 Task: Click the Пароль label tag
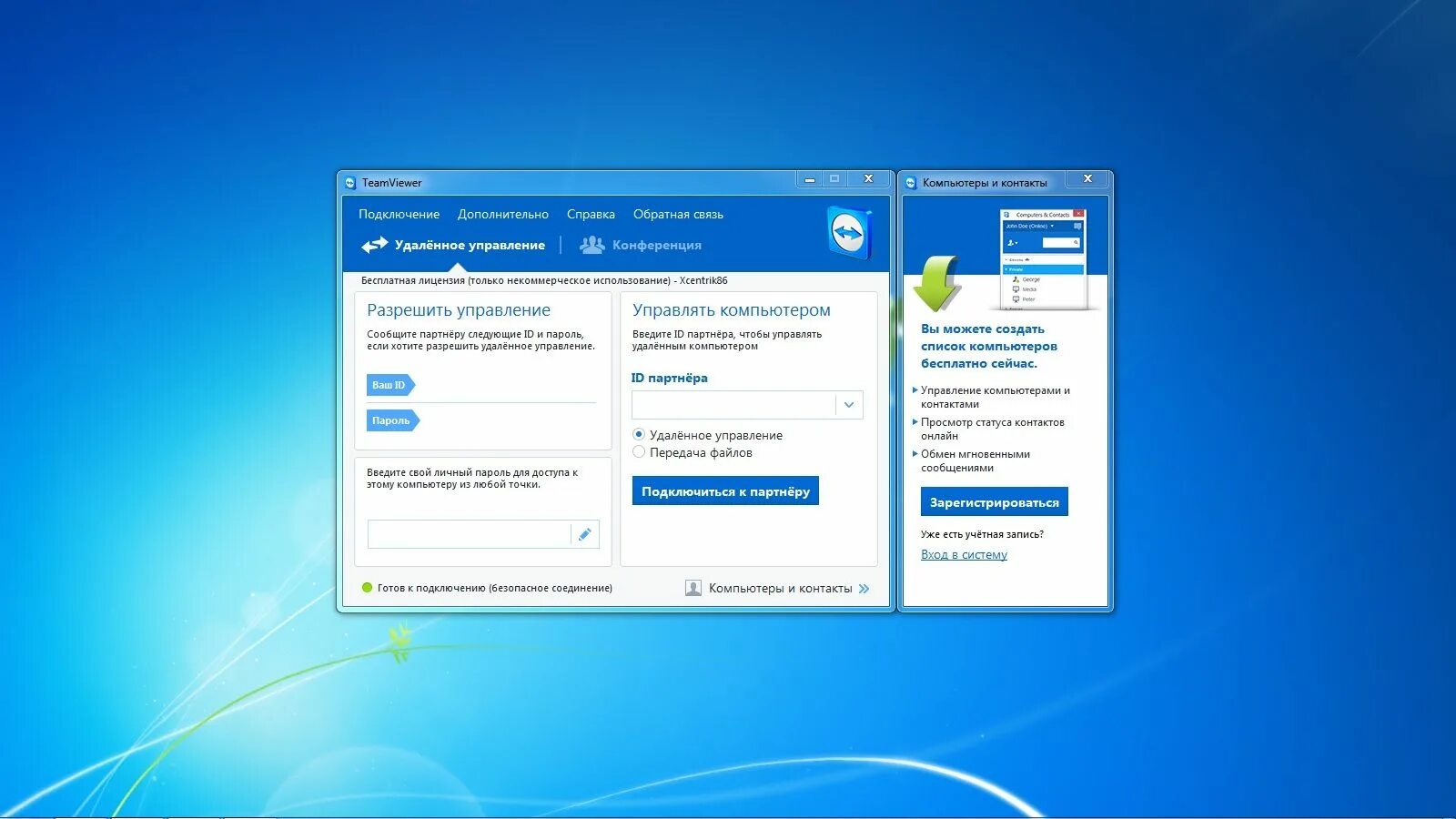tap(393, 420)
